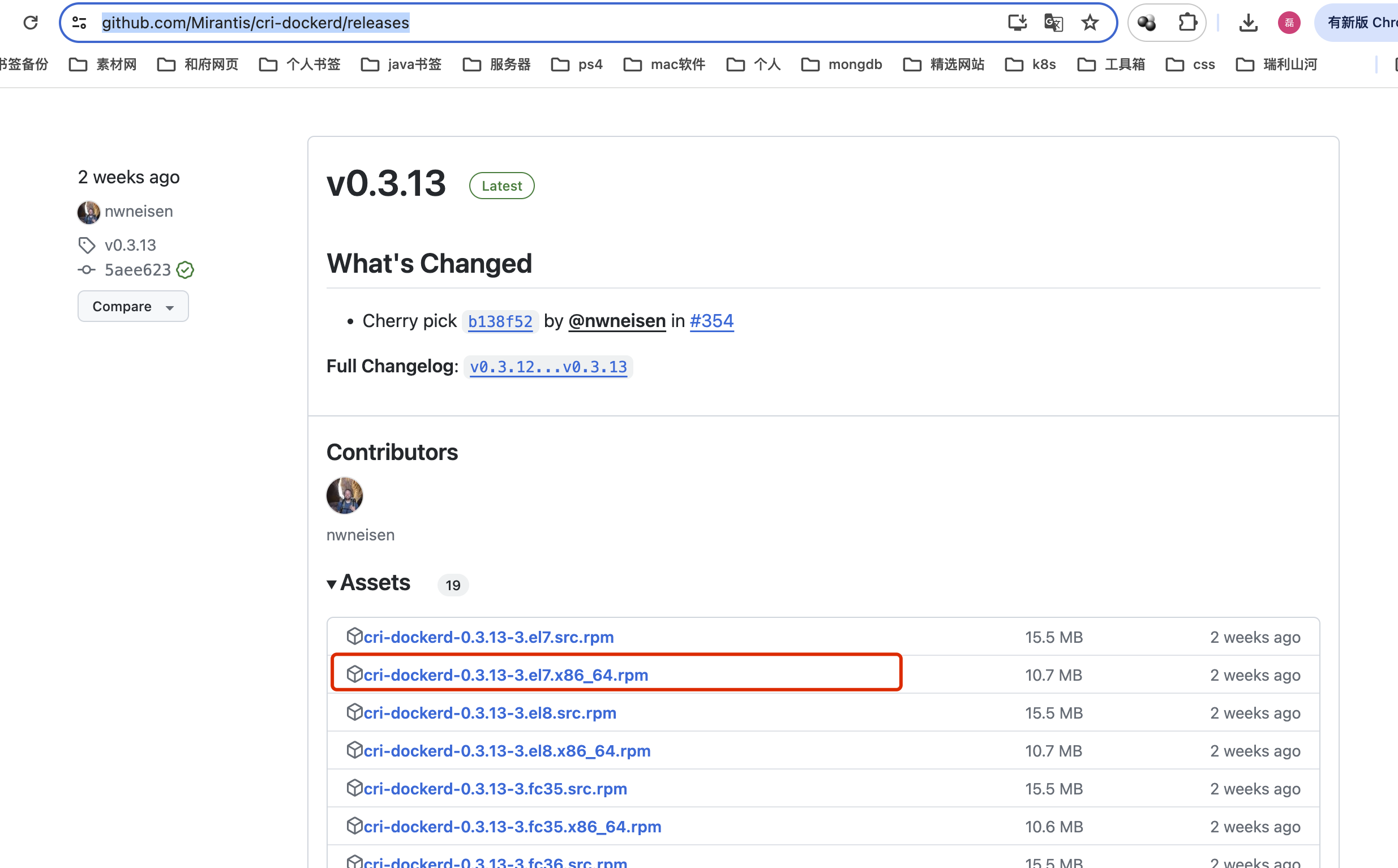This screenshot has height=868, width=1398.
Task: Download cri-dockerd-0.3.13-3.fc35.src.rpm
Action: 495,789
